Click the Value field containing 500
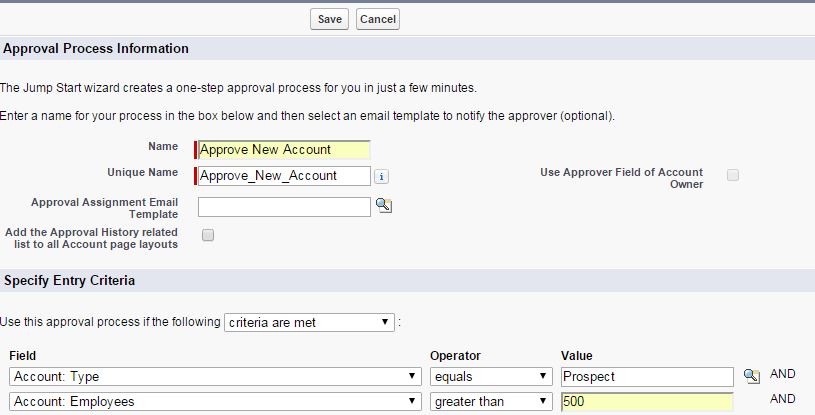Image resolution: width=815 pixels, height=415 pixels. [648, 401]
